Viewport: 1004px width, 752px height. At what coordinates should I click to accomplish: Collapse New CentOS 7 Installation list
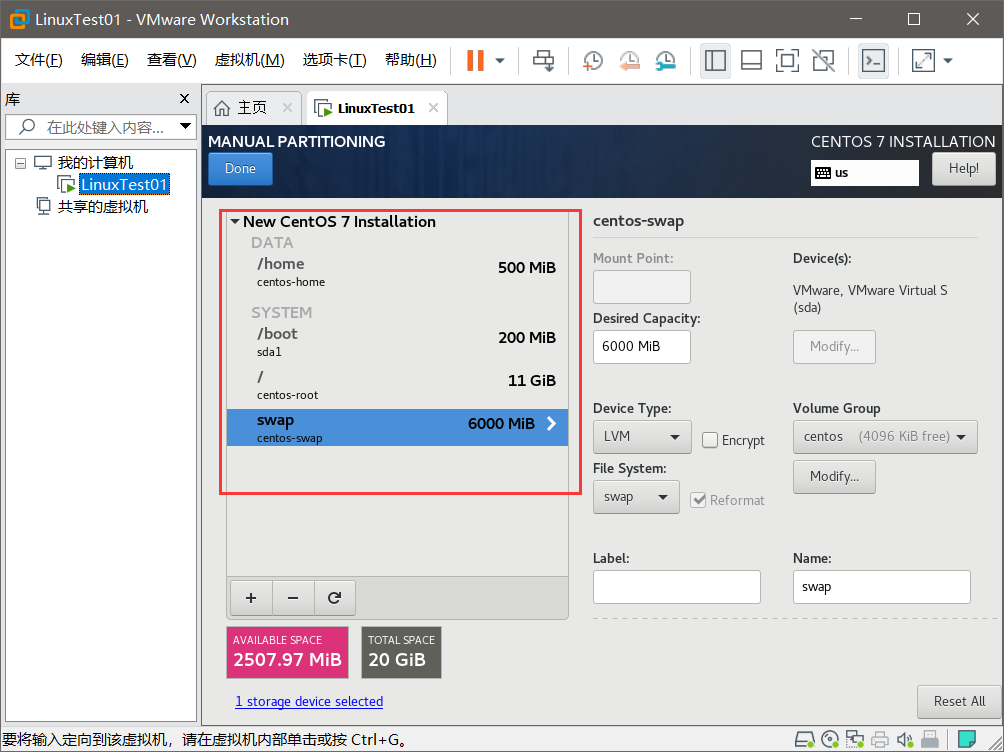pyautogui.click(x=235, y=222)
